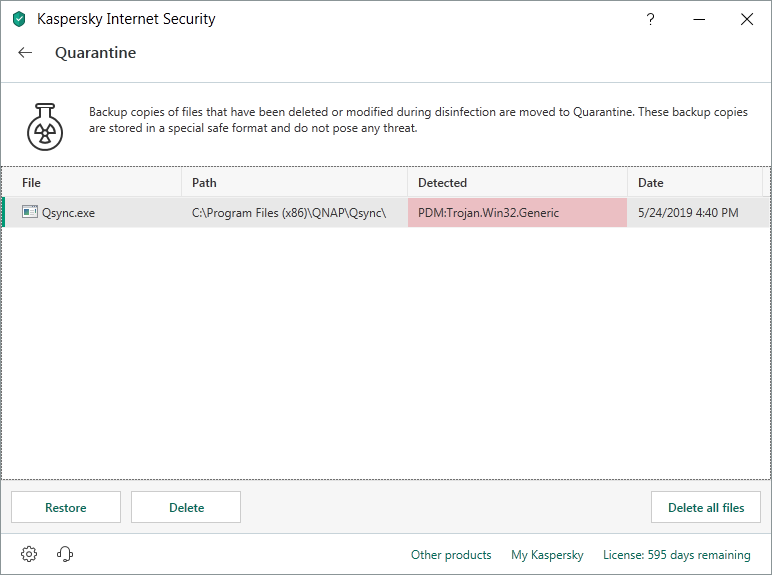Open the Other products link

[x=451, y=555]
